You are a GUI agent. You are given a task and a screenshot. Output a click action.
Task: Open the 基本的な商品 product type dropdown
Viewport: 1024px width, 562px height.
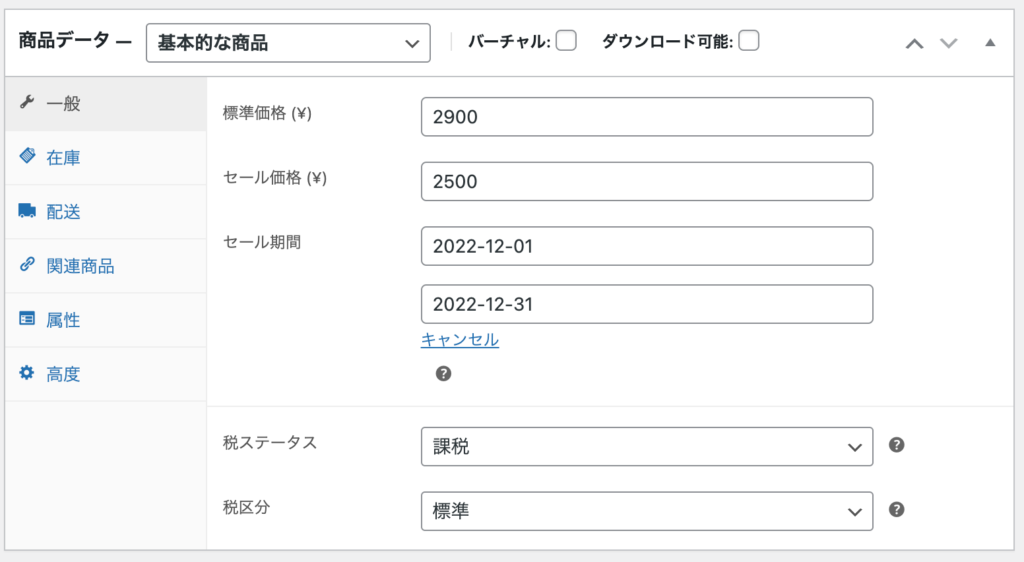click(288, 43)
